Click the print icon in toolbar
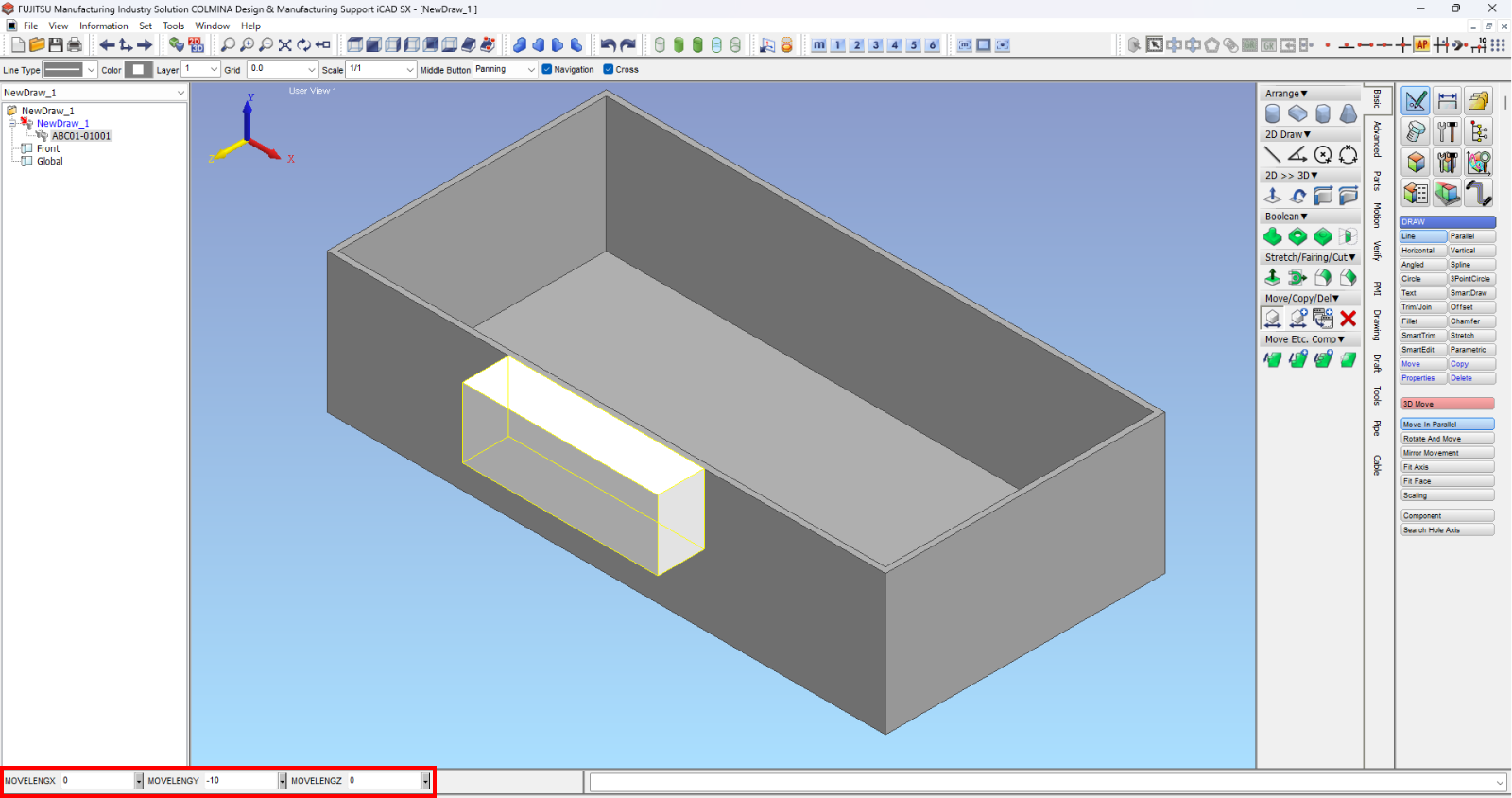This screenshot has width=1512, height=798. tap(75, 45)
